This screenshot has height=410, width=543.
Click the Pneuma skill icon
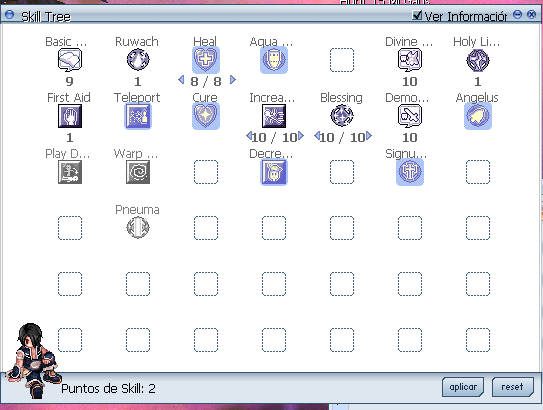[138, 228]
